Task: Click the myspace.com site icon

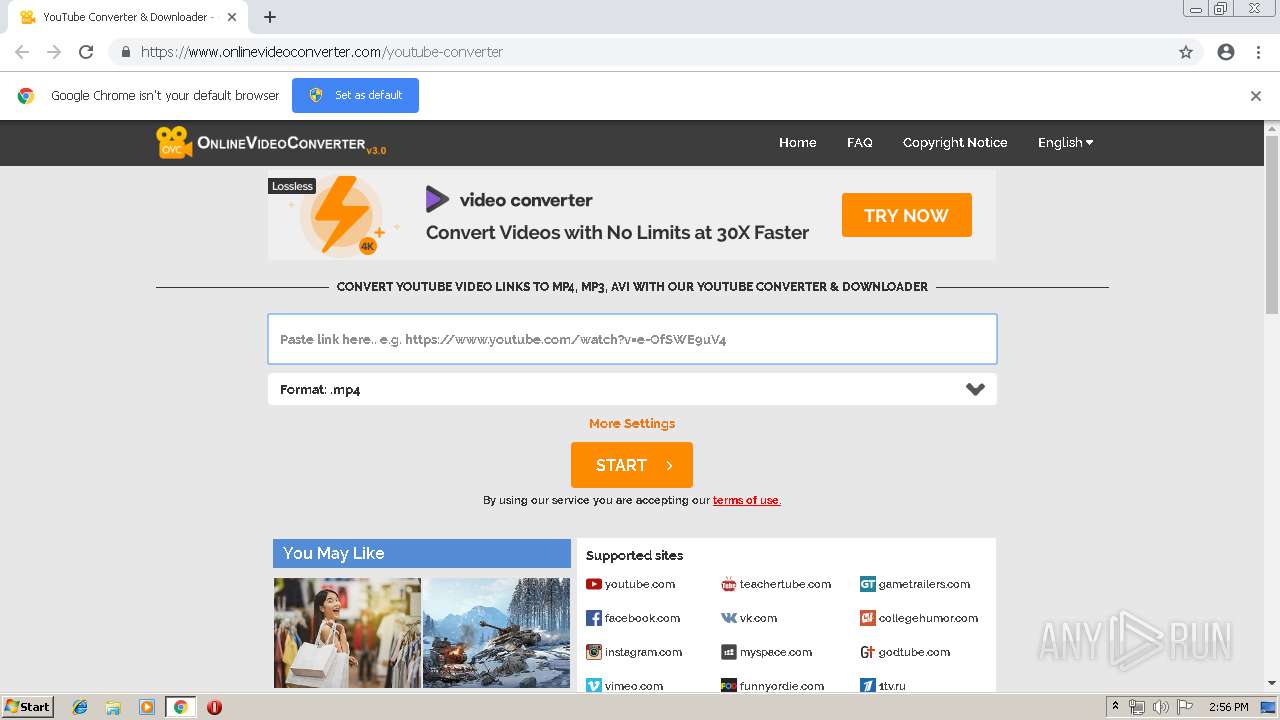Action: coord(729,652)
